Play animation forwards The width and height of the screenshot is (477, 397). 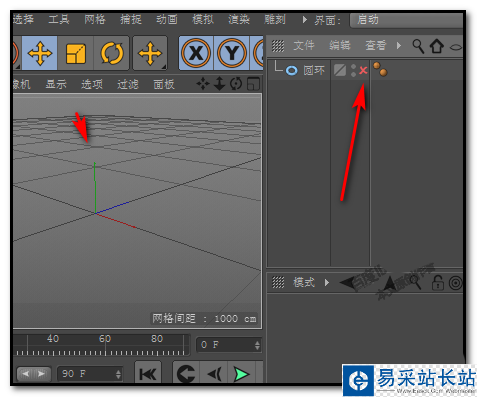click(x=241, y=374)
